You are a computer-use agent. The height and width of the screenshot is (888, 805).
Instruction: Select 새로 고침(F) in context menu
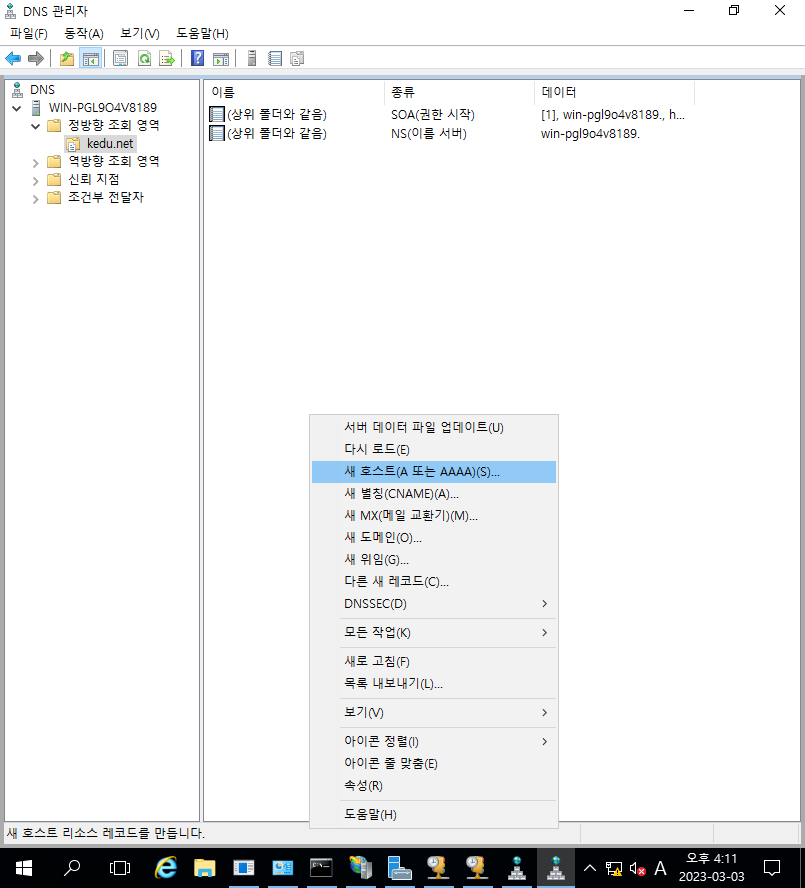(433, 661)
